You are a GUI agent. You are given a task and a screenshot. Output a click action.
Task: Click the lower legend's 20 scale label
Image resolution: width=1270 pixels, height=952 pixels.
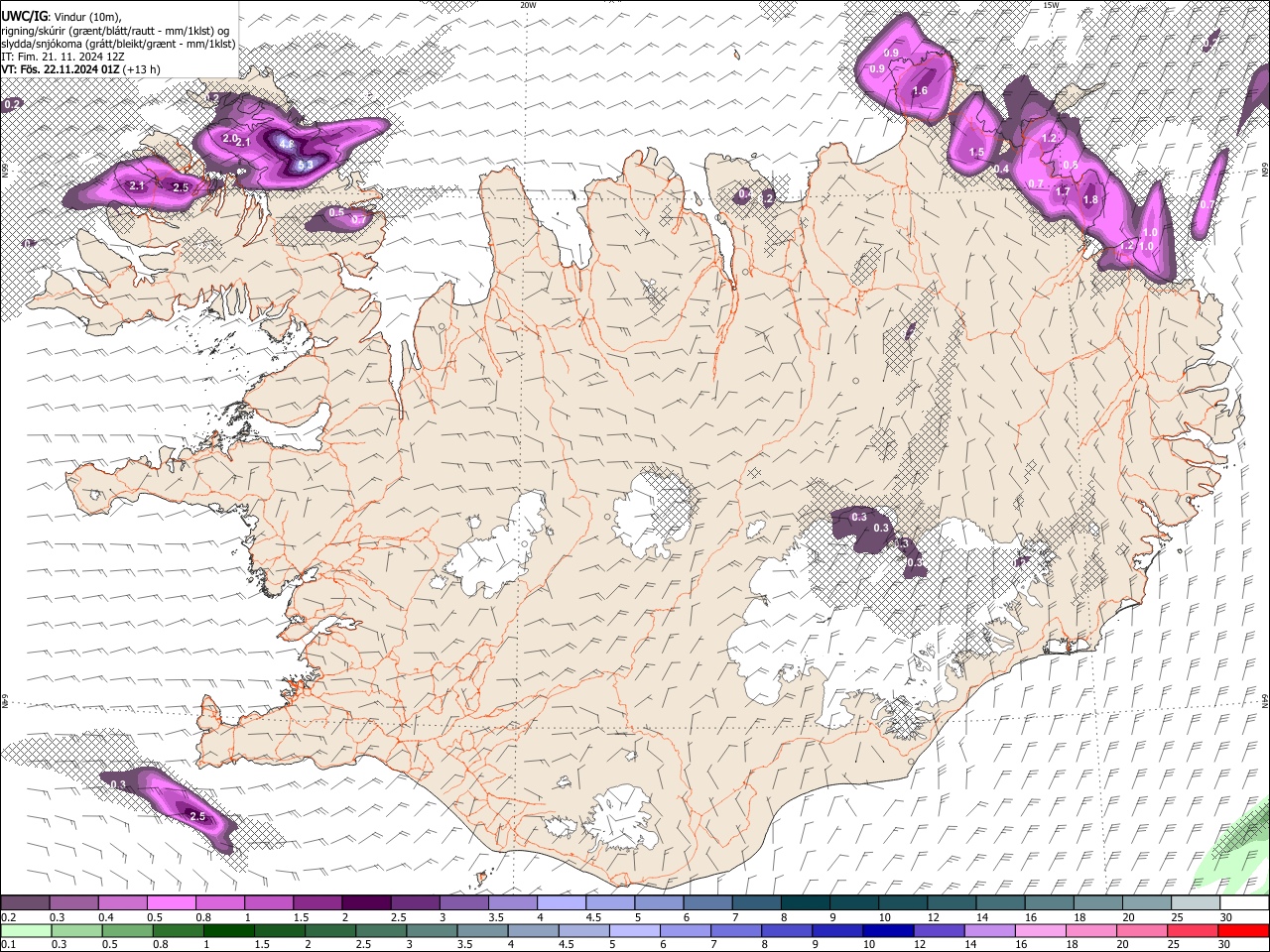(1124, 944)
